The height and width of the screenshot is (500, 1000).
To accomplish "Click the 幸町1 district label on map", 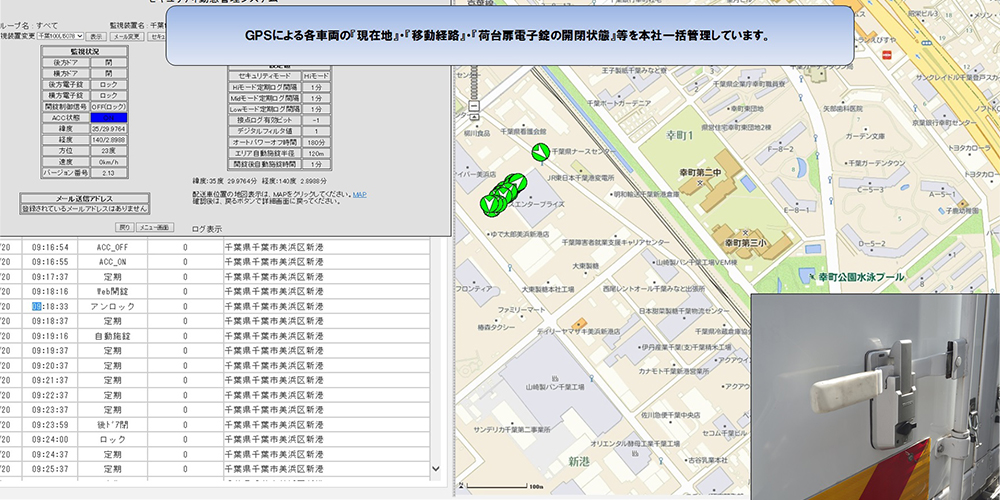I will click(x=679, y=136).
